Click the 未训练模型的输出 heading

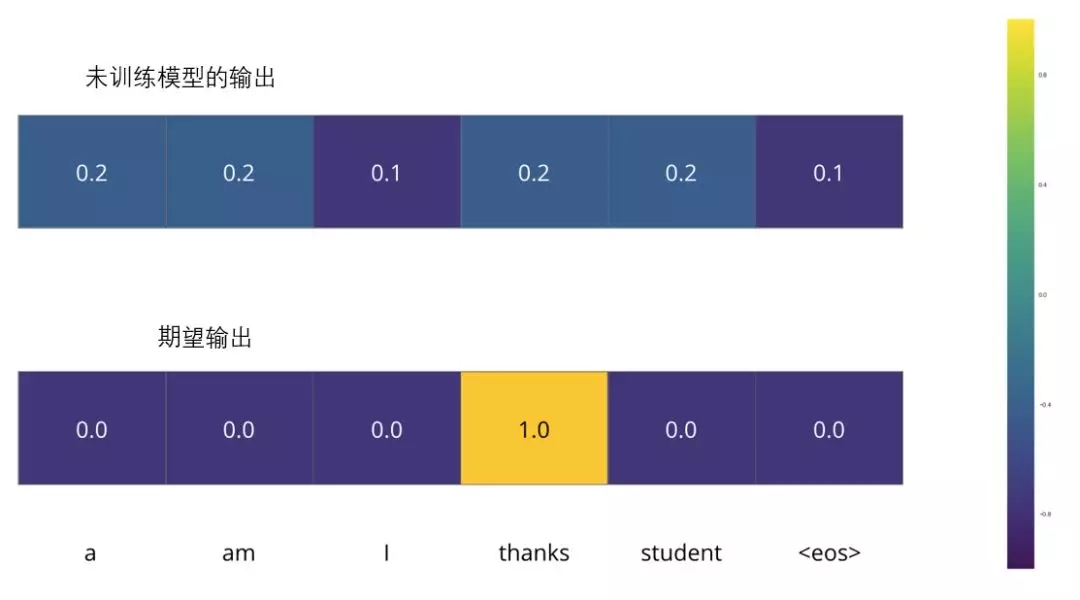180,77
